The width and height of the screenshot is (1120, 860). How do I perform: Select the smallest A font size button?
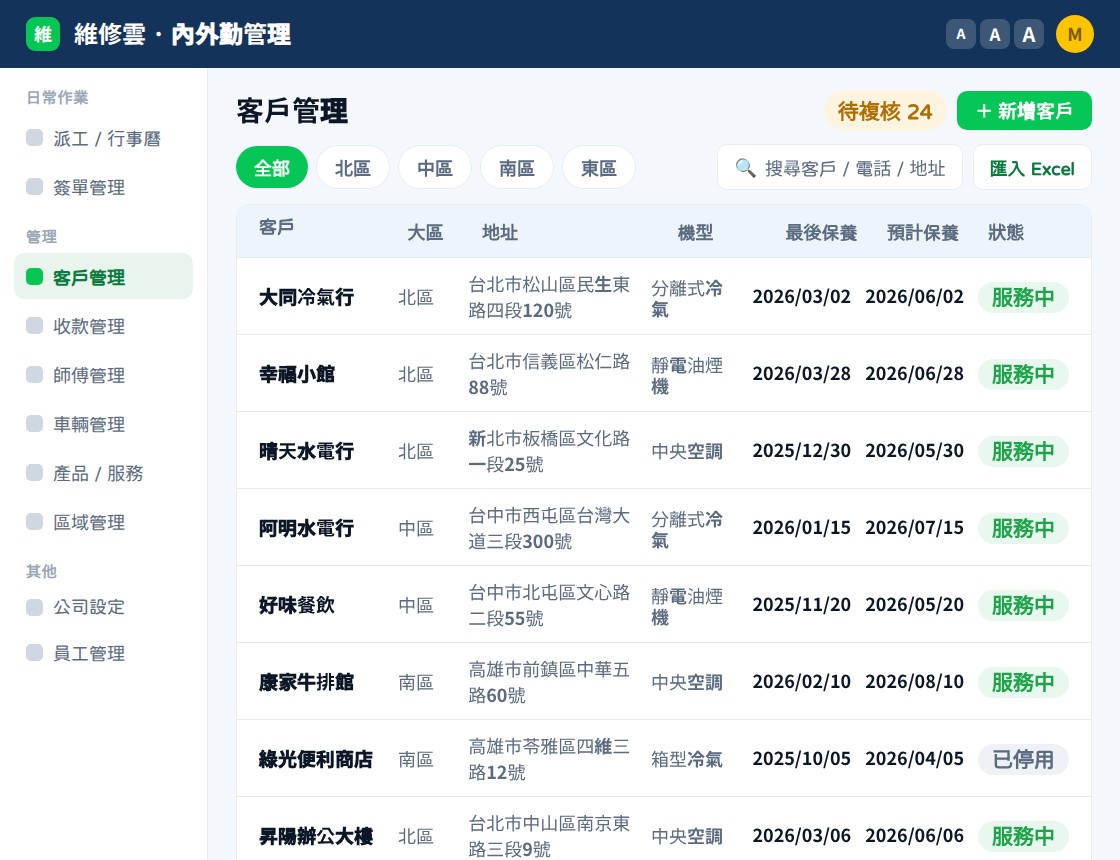tap(961, 34)
